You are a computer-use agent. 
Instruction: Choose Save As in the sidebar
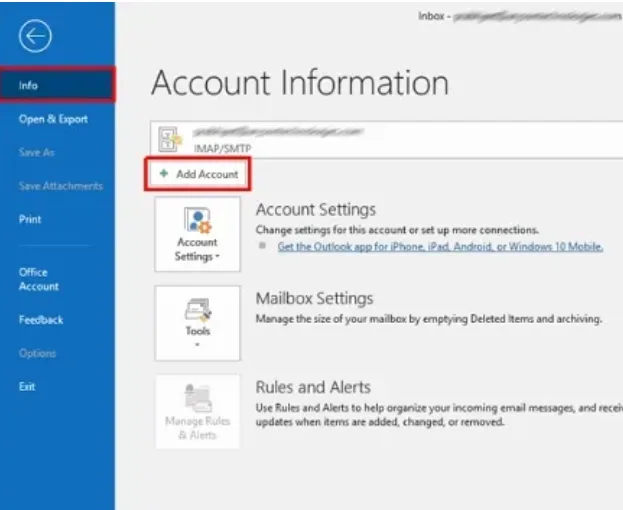(37, 152)
